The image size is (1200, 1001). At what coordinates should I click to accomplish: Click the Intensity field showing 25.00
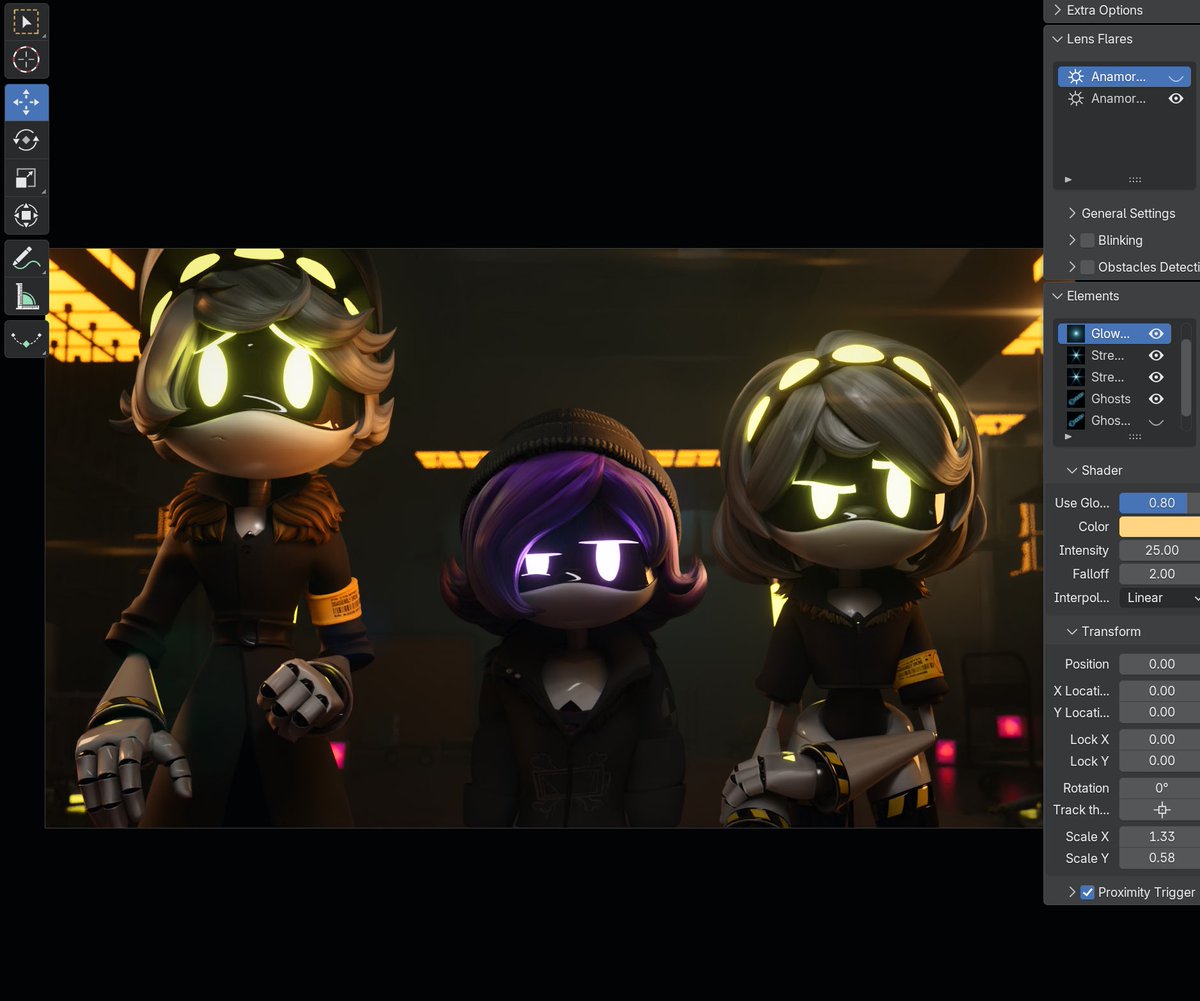point(1159,551)
